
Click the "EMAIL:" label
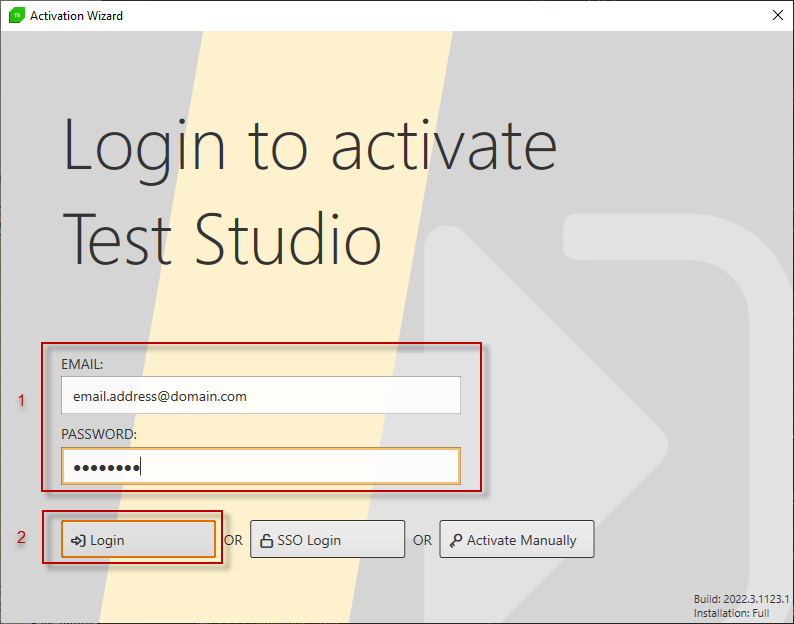click(82, 364)
